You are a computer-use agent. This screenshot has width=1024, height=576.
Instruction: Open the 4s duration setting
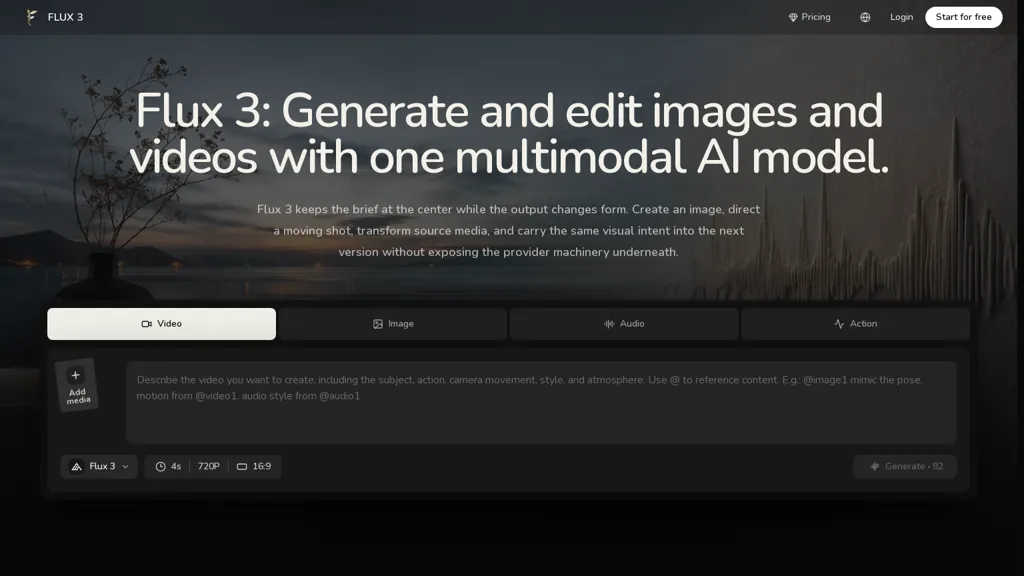click(x=168, y=466)
